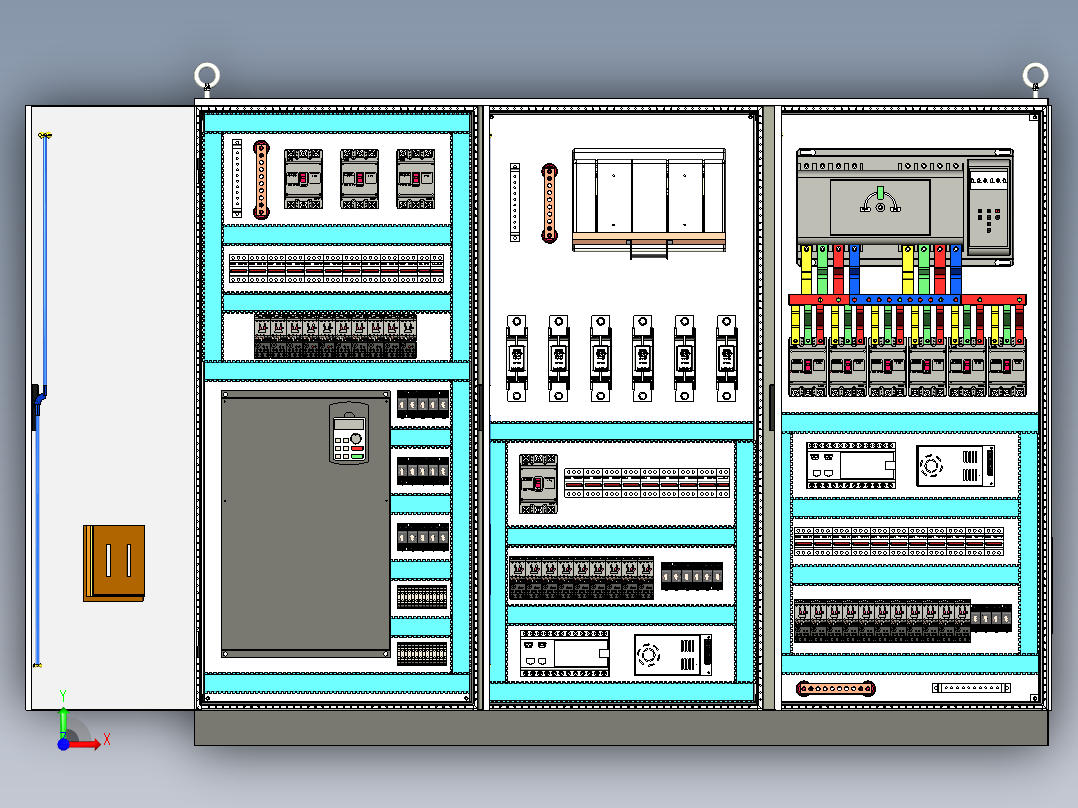
Task: Select the terminal block strip in the middle cabinet
Action: tap(647, 483)
